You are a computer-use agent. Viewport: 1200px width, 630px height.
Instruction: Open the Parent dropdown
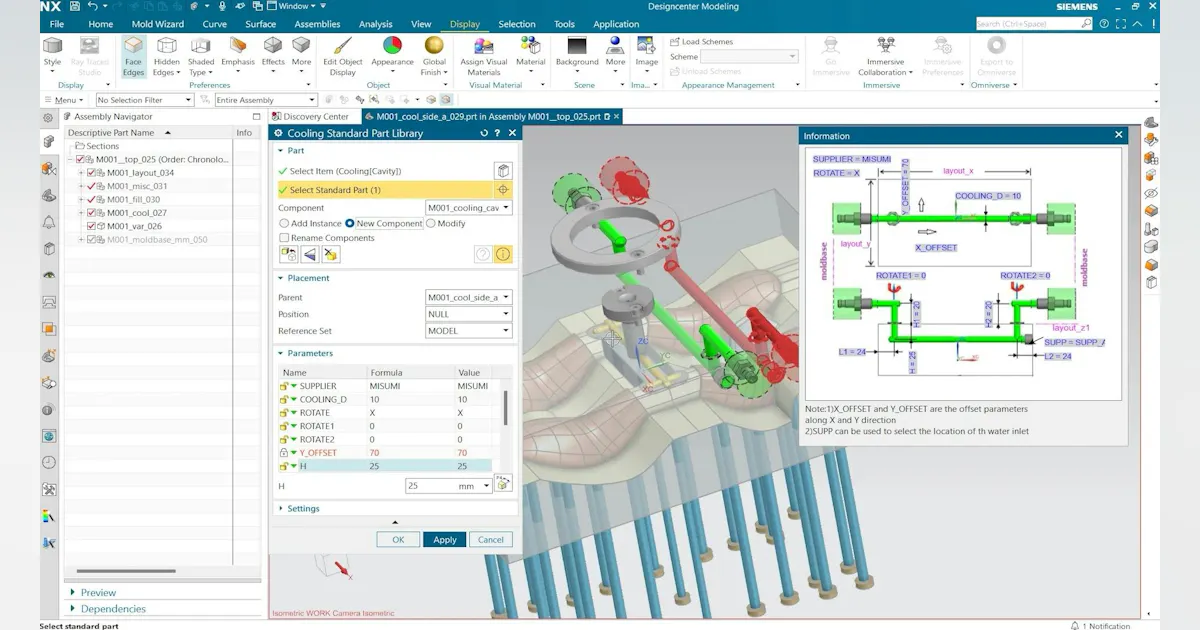pyautogui.click(x=468, y=297)
